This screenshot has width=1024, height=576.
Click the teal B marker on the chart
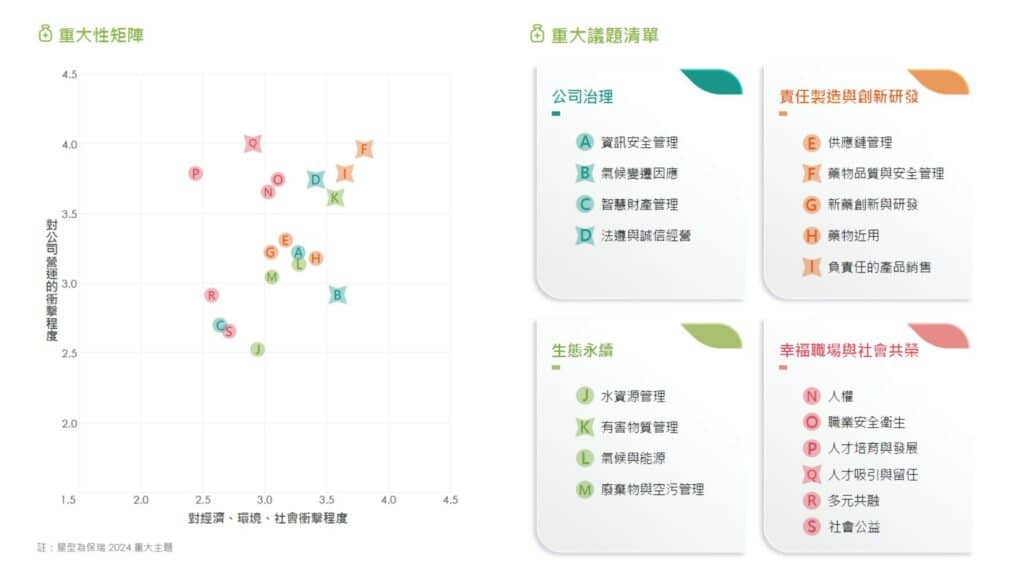click(x=337, y=295)
